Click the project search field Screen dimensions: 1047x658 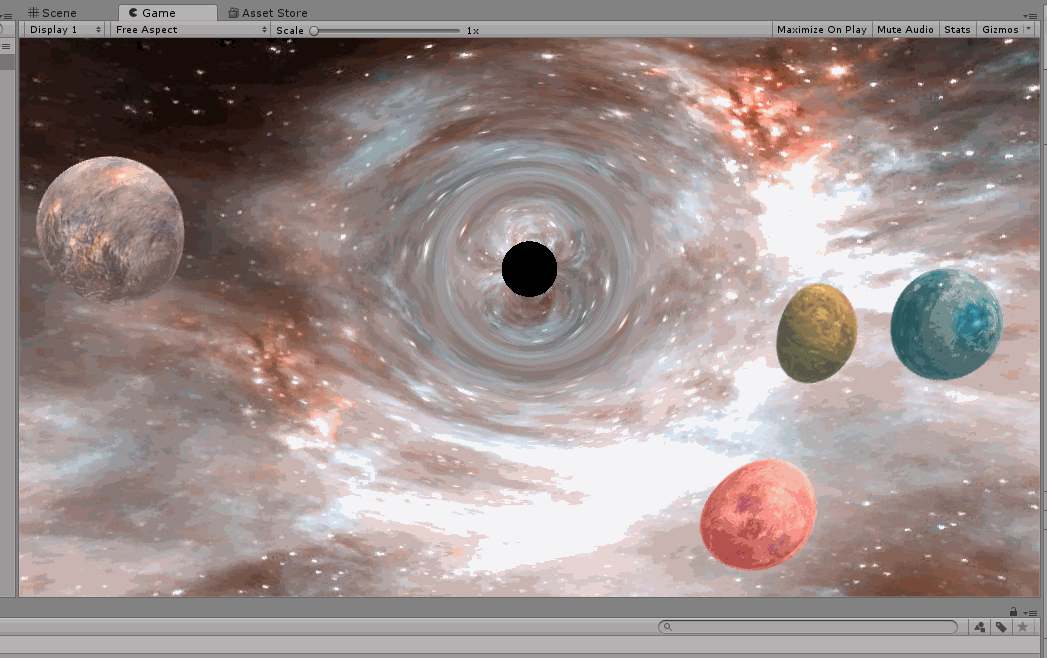tap(808, 627)
